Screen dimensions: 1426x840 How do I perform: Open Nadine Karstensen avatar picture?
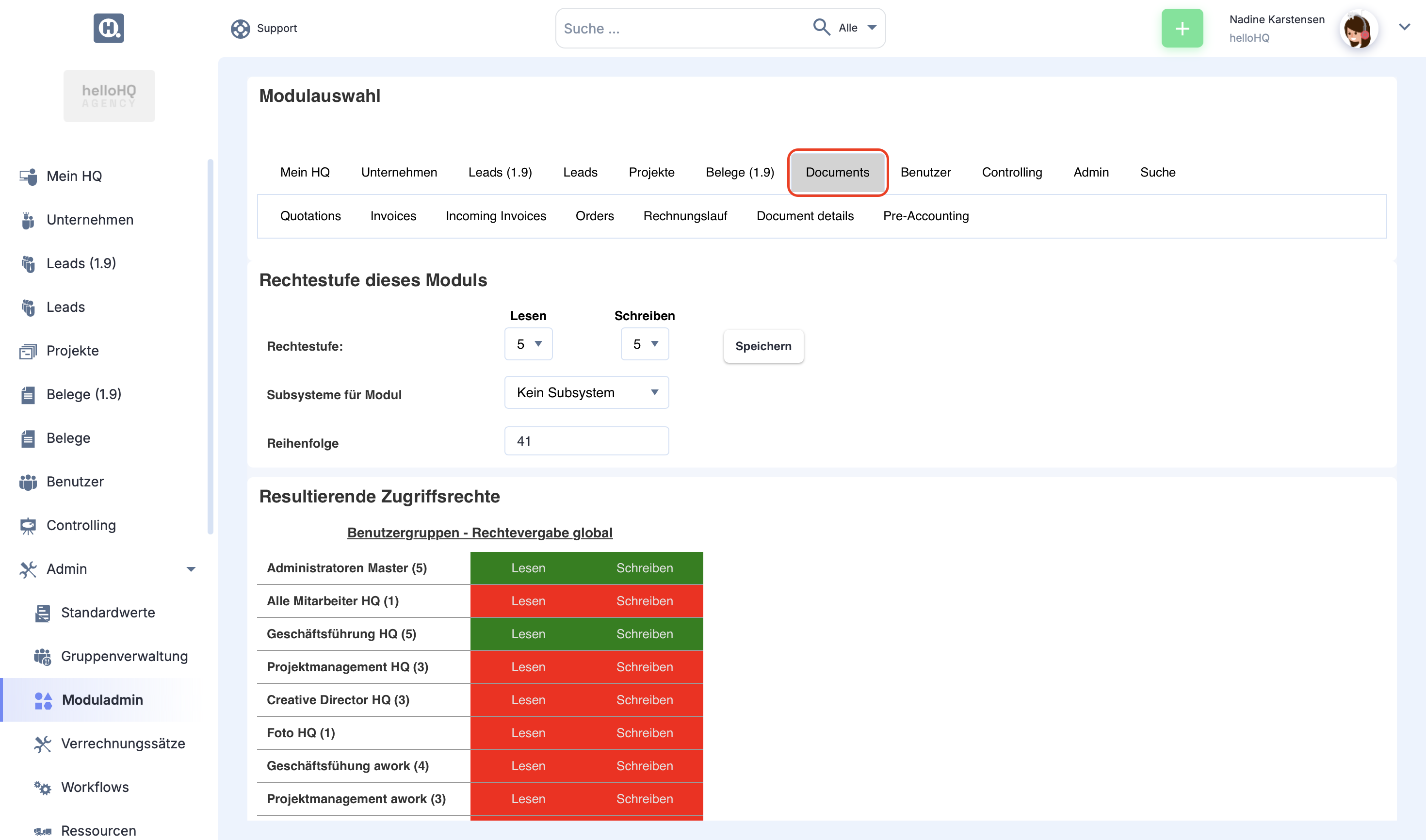(1358, 28)
